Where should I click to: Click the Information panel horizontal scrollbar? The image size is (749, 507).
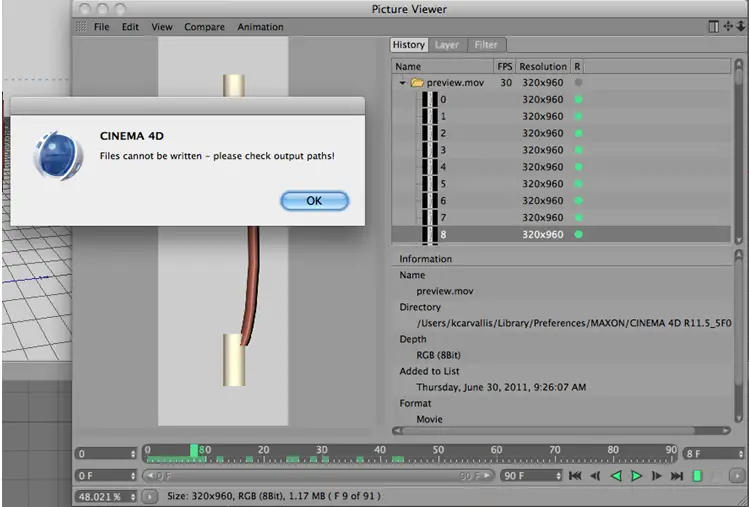[x=561, y=431]
